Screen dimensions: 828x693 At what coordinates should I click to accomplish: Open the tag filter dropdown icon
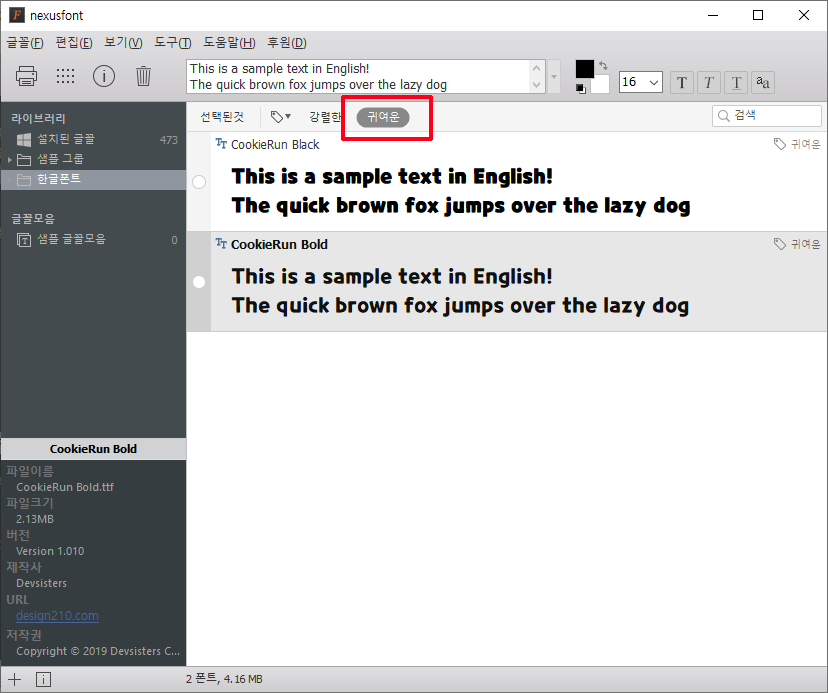pos(280,117)
